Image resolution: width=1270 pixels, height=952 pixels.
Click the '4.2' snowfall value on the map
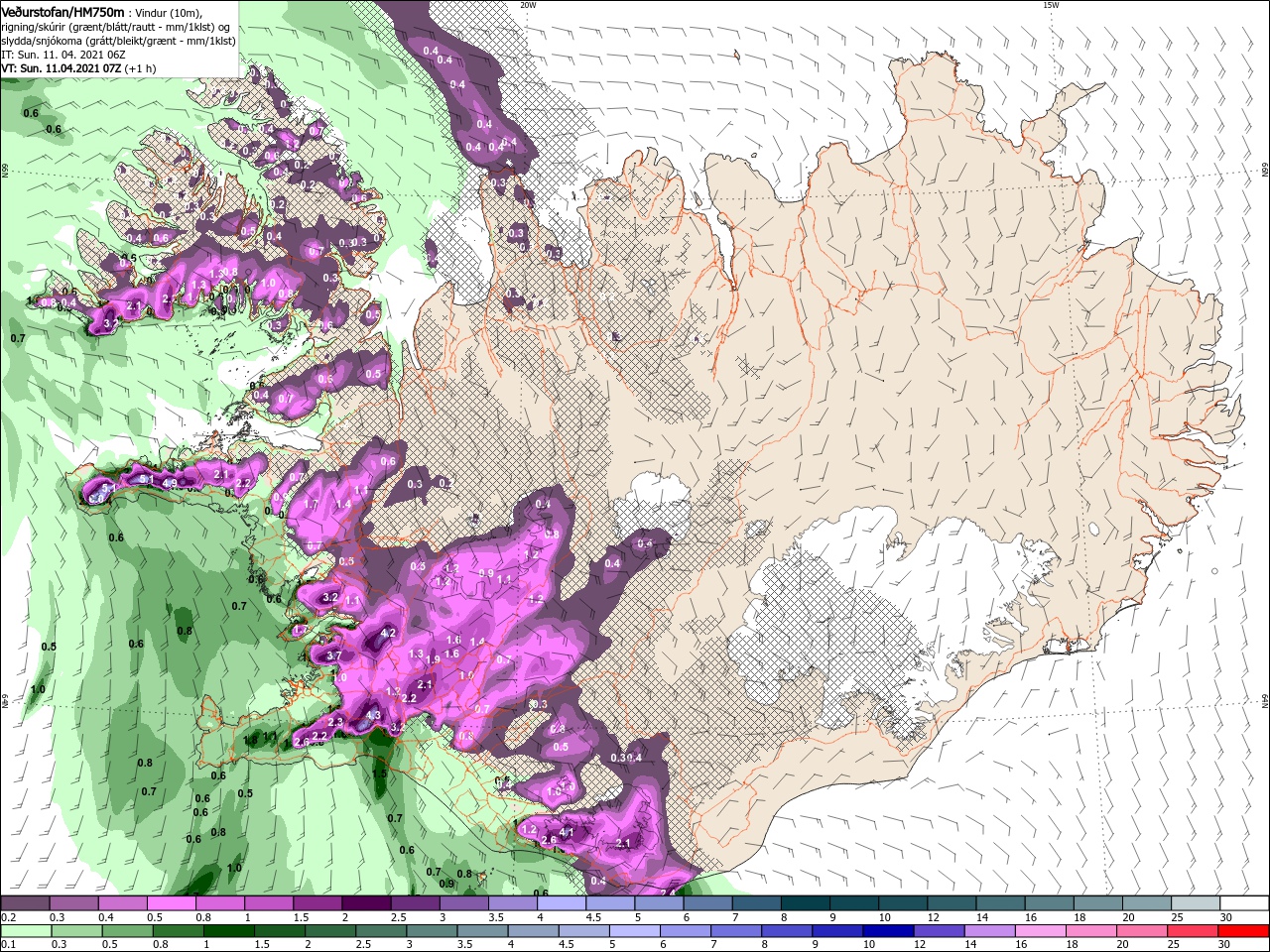point(388,633)
